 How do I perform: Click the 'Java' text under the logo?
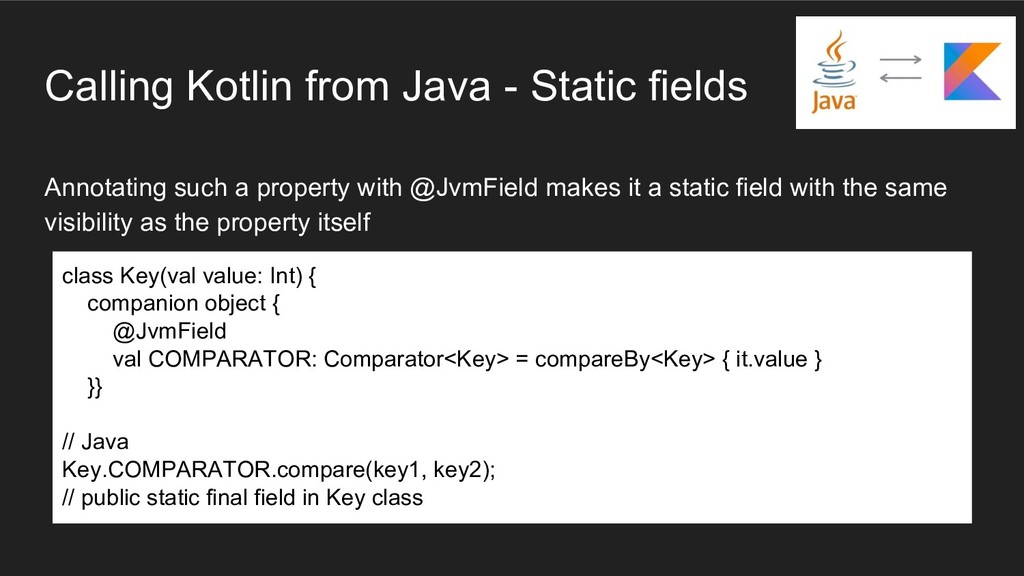(833, 102)
